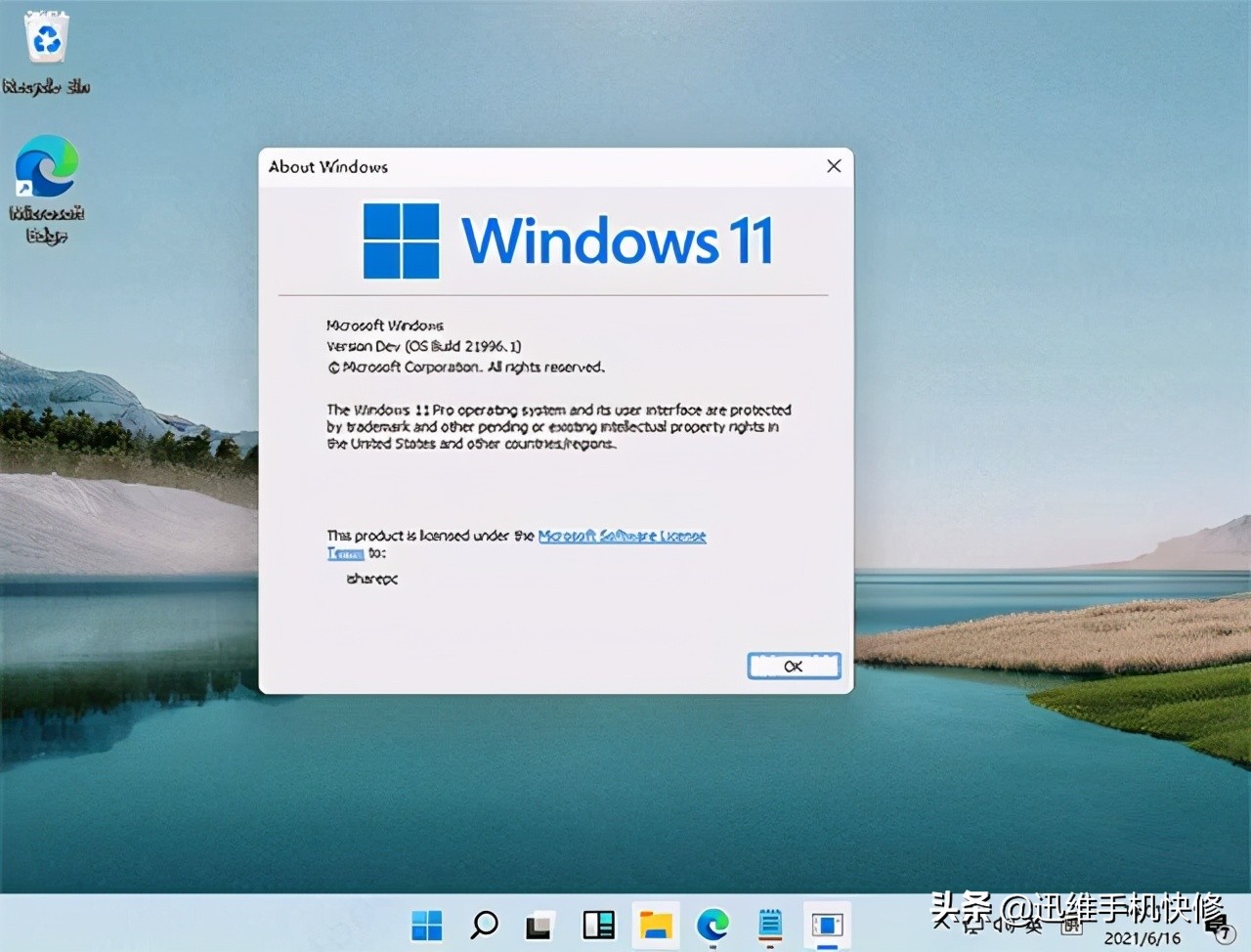Viewport: 1251px width, 952px height.
Task: Click the About Windows title bar text
Action: [328, 166]
